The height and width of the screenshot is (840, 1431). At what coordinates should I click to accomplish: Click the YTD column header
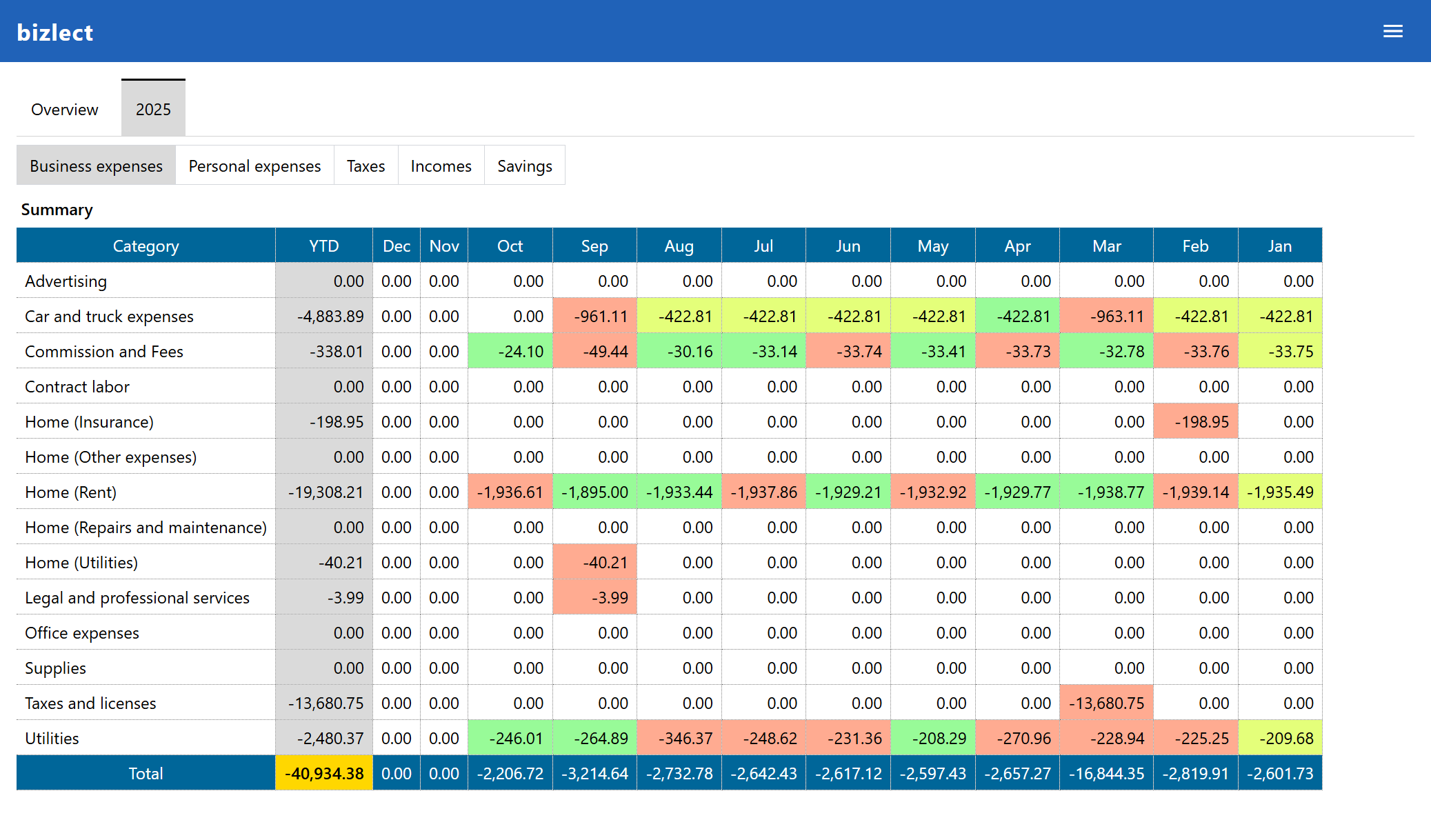tap(323, 246)
